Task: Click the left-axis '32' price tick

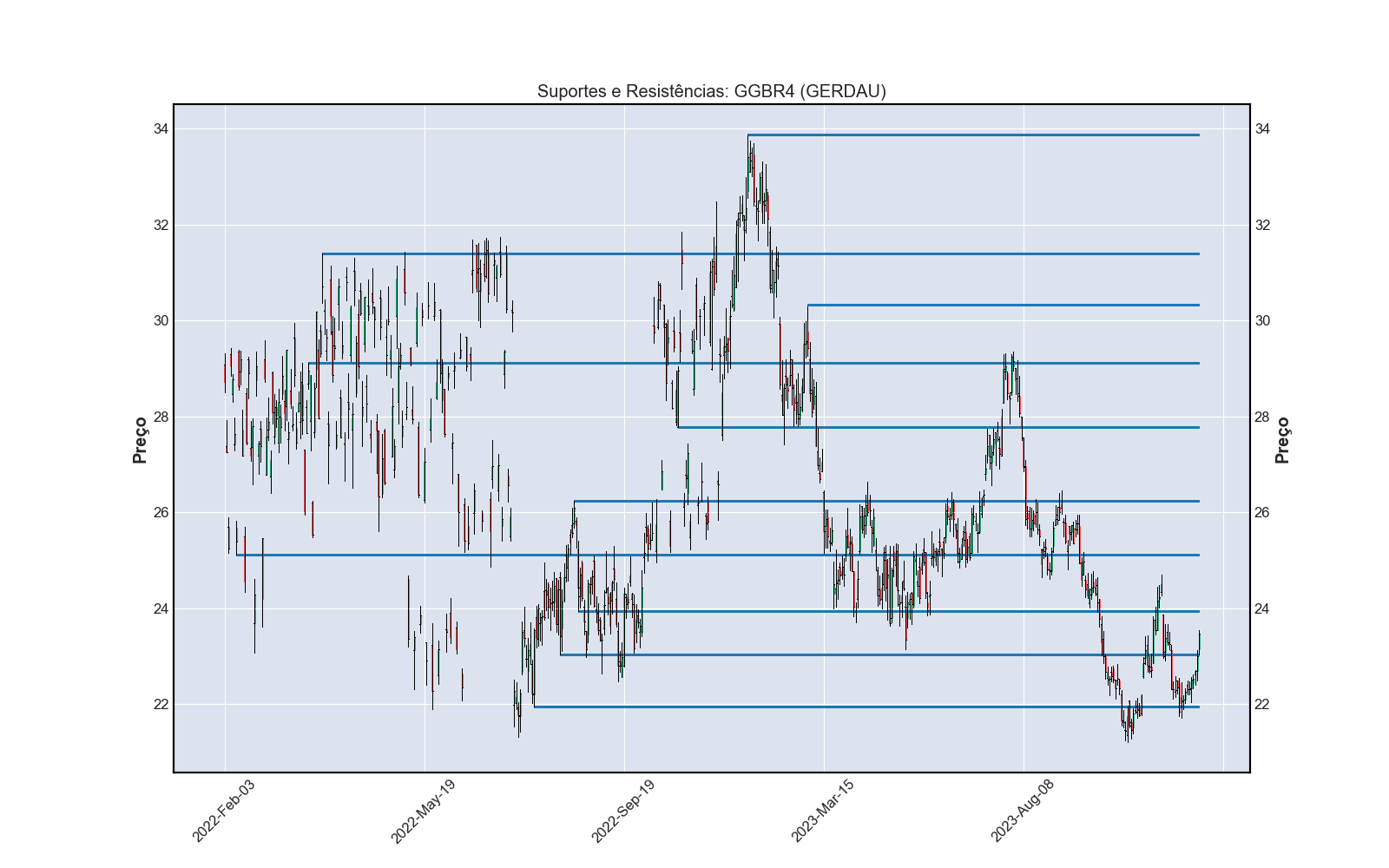Action: tap(161, 226)
